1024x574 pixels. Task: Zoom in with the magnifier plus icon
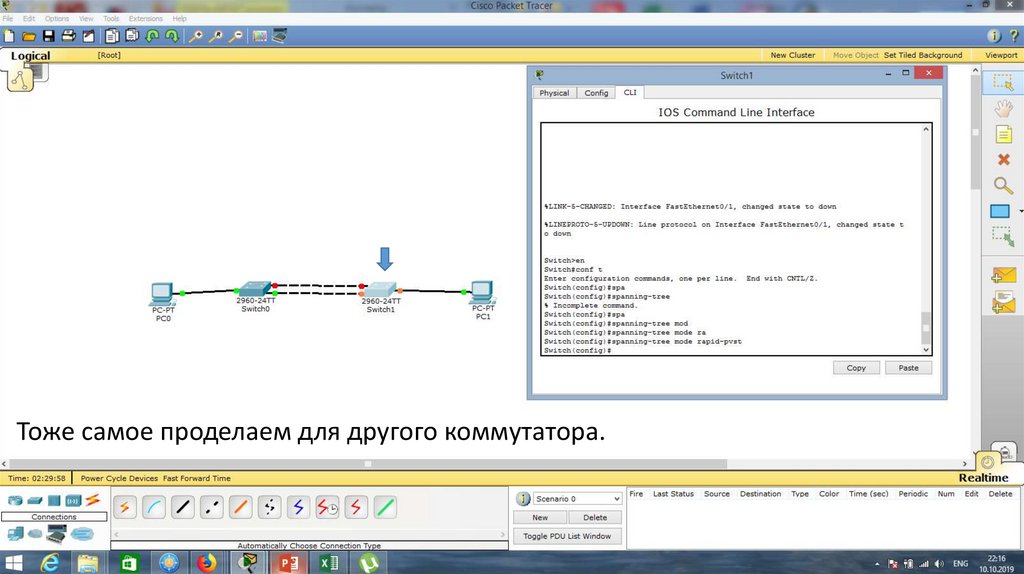196,37
